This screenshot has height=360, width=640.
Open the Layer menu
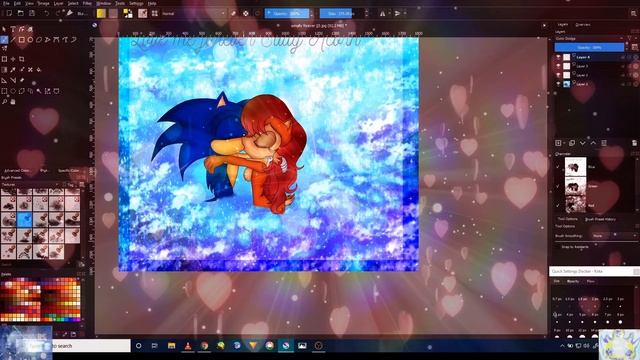(x=58, y=3)
